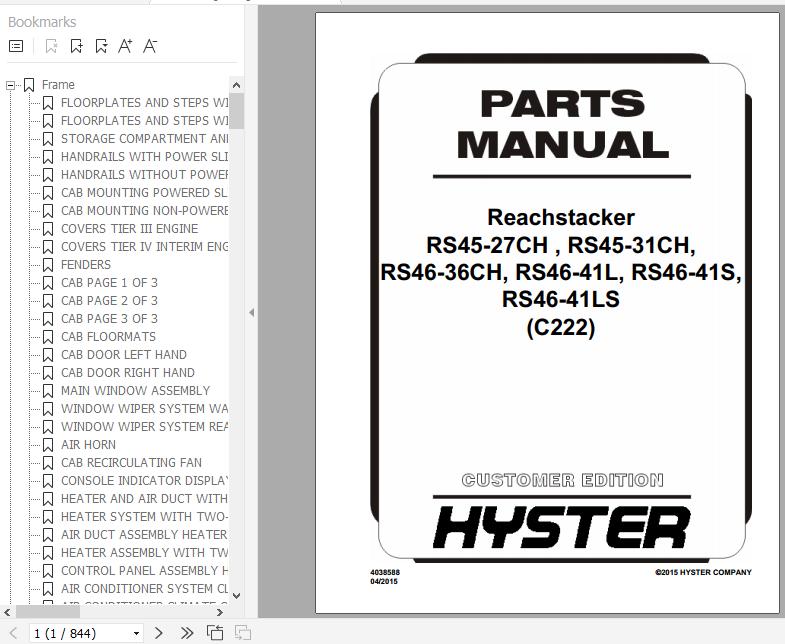The height and width of the screenshot is (644, 785).
Task: Open WINDOW WIPER SYSTEM WA bookmark
Action: pos(144,409)
